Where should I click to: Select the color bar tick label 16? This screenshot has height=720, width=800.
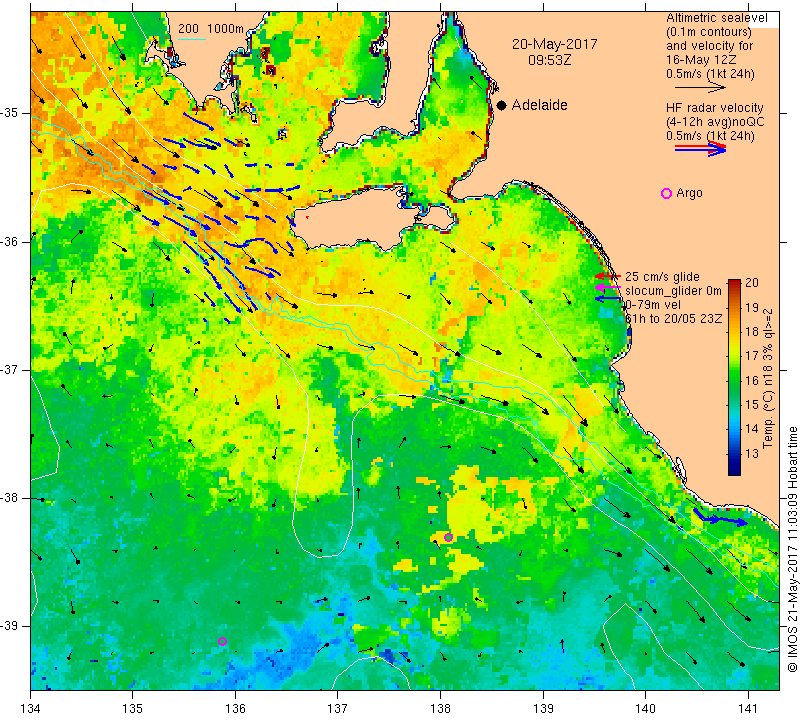point(752,380)
